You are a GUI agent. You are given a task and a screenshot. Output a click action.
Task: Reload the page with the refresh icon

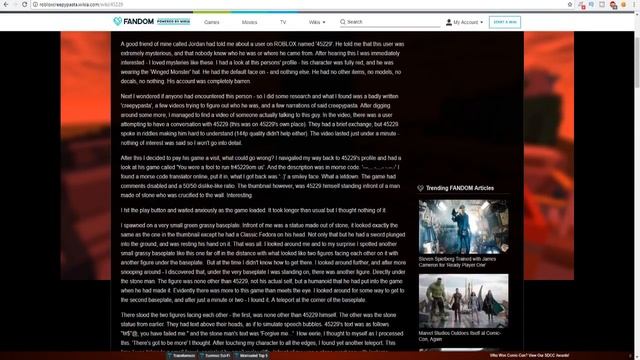24,4
